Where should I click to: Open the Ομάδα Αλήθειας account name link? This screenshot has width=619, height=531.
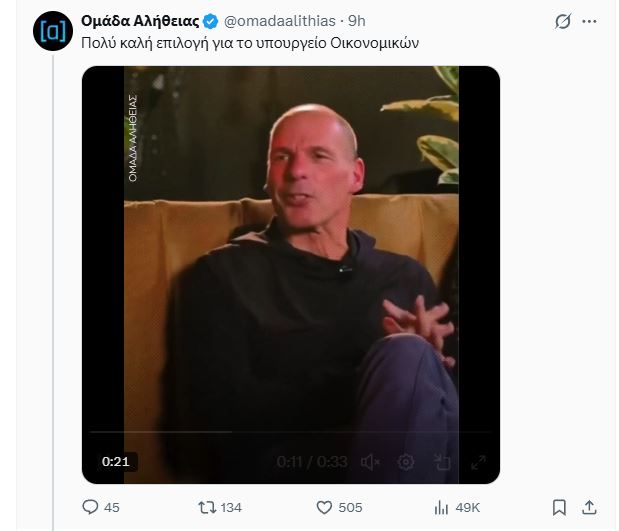[x=140, y=21]
